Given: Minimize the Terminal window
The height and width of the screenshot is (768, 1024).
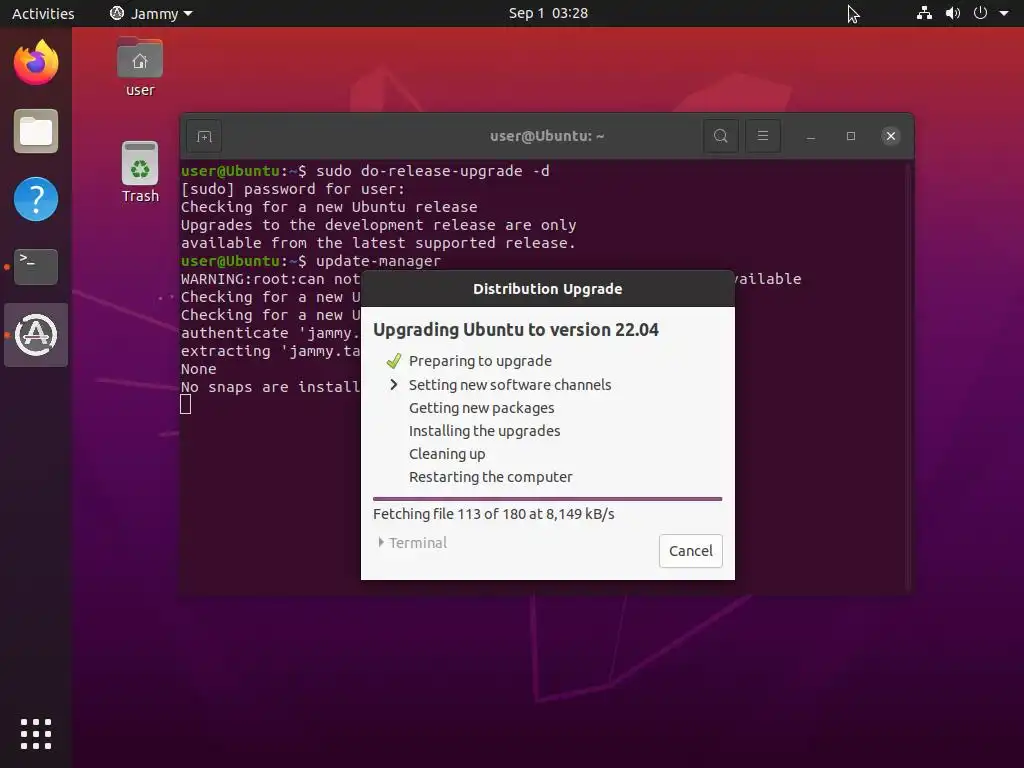Looking at the screenshot, I should point(810,136).
